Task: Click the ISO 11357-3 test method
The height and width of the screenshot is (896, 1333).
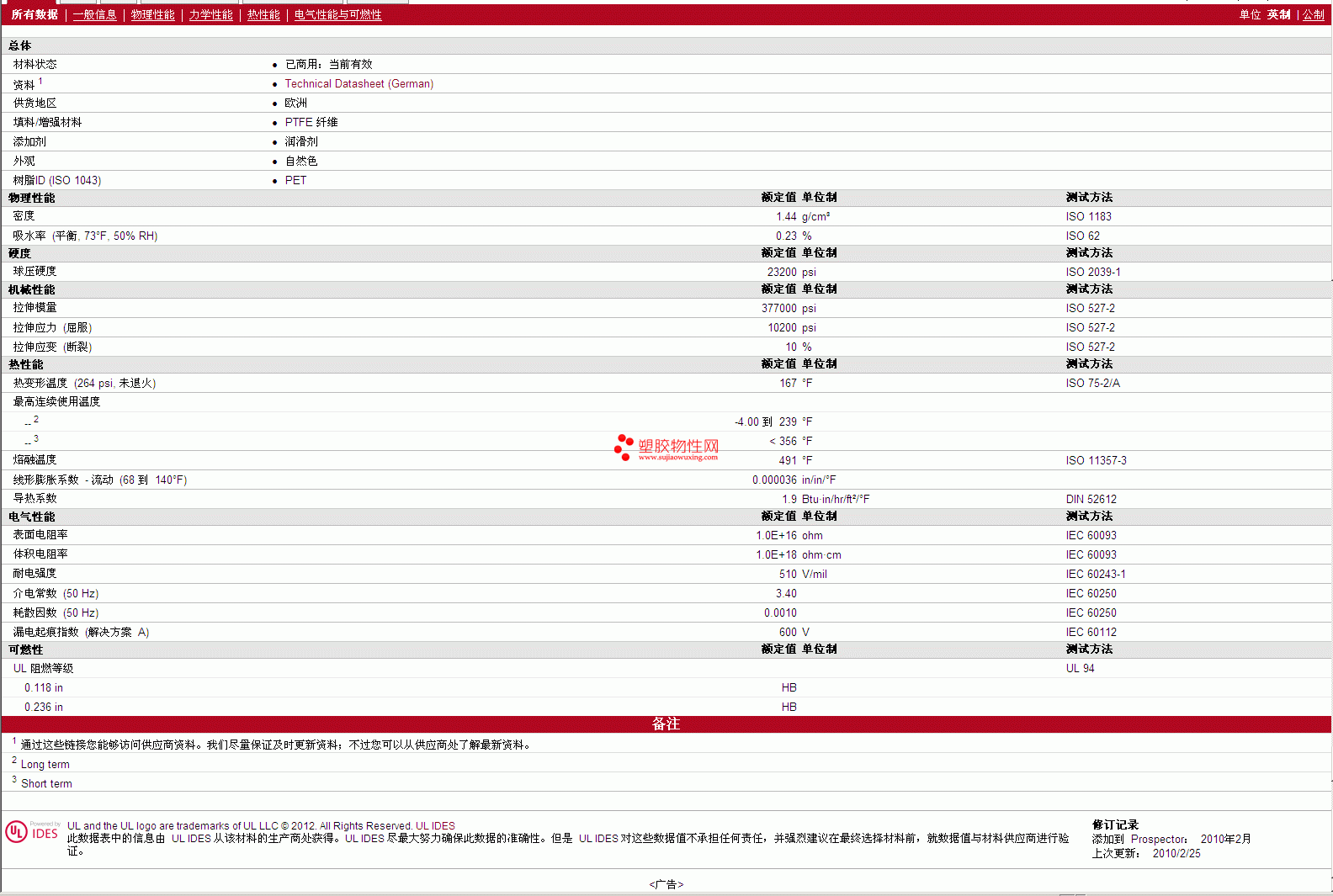Action: tap(1097, 461)
